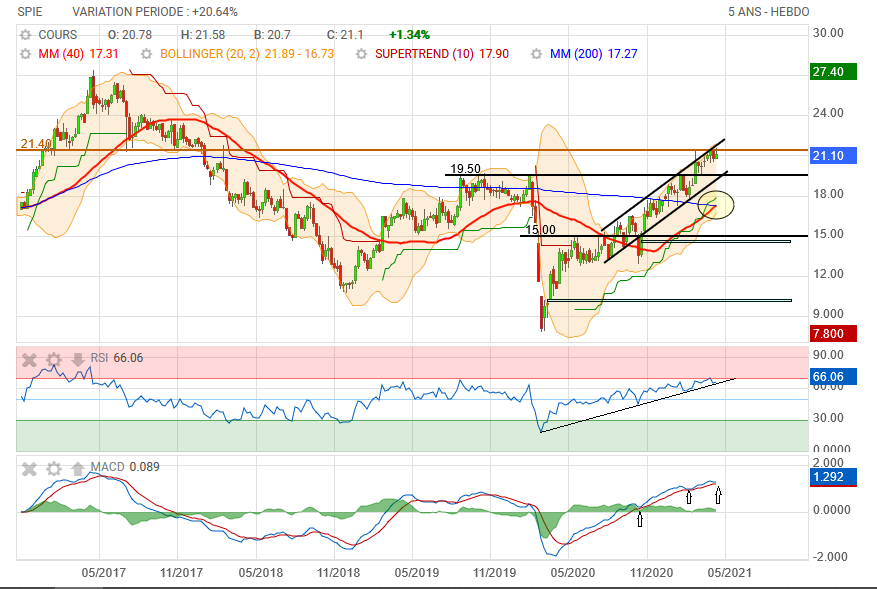Click the 5 ANS - HEBDO period label
The image size is (877, 589).
pos(768,12)
